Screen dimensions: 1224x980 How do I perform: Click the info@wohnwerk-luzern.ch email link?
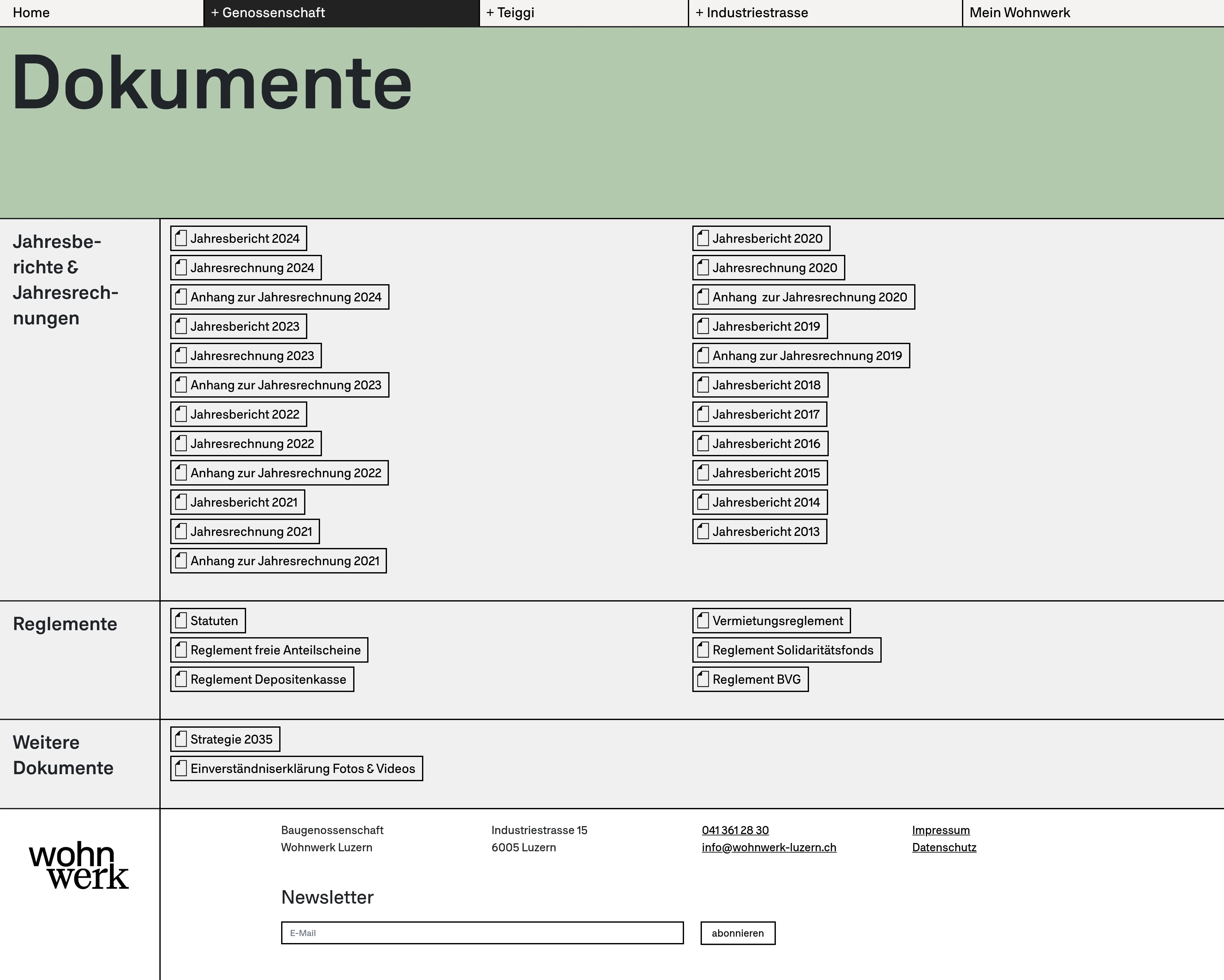tap(769, 847)
